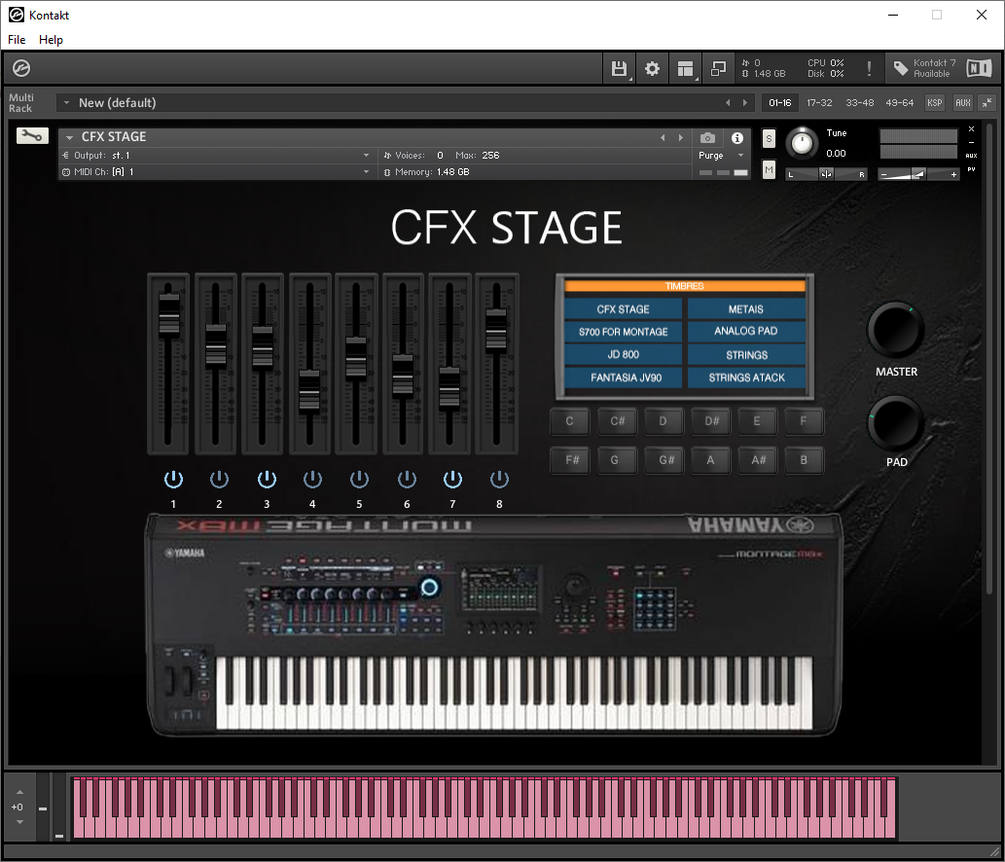Toggle power button for fader 7
The height and width of the screenshot is (862, 1005).
click(x=453, y=479)
